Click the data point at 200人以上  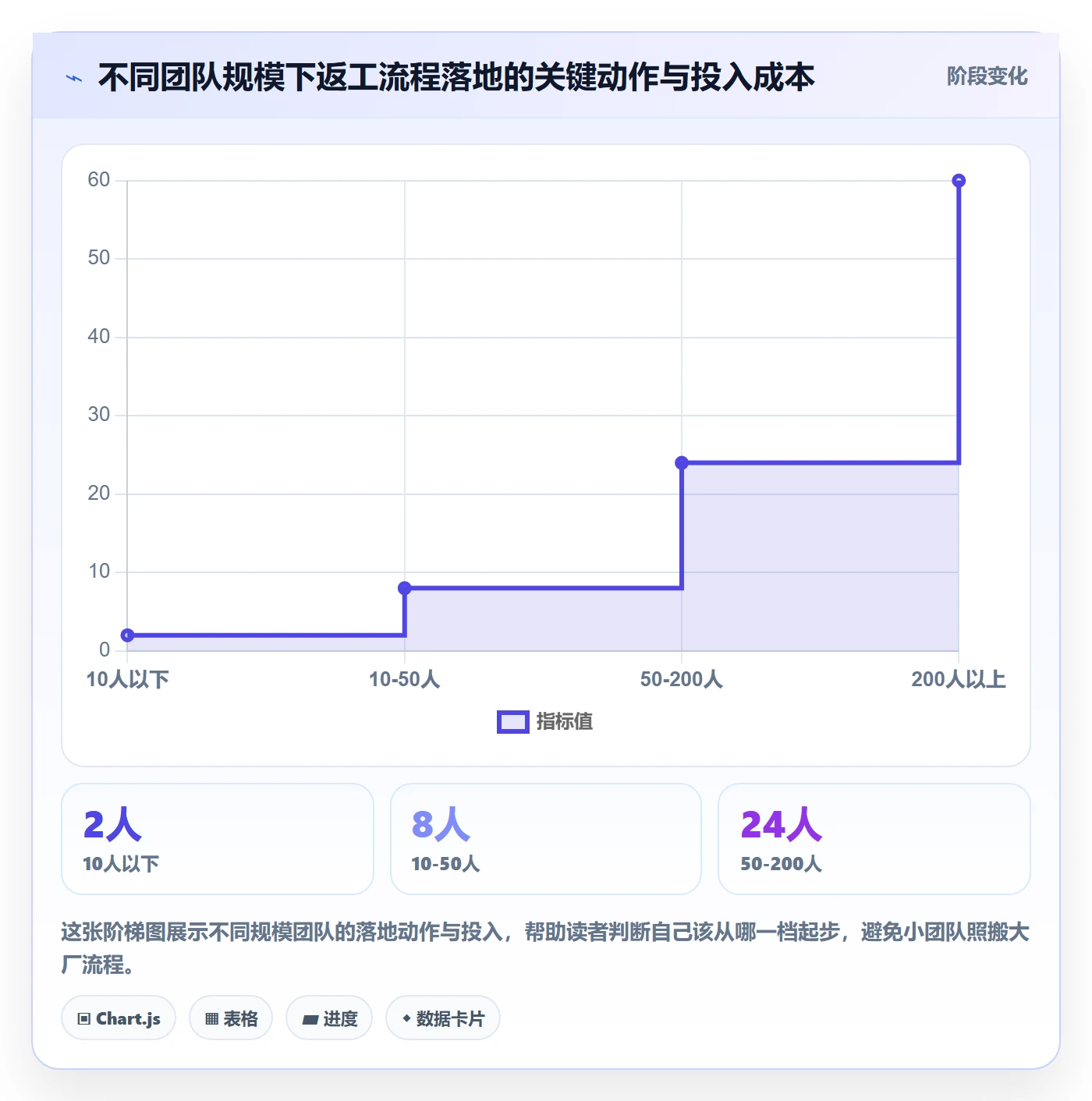coord(959,181)
